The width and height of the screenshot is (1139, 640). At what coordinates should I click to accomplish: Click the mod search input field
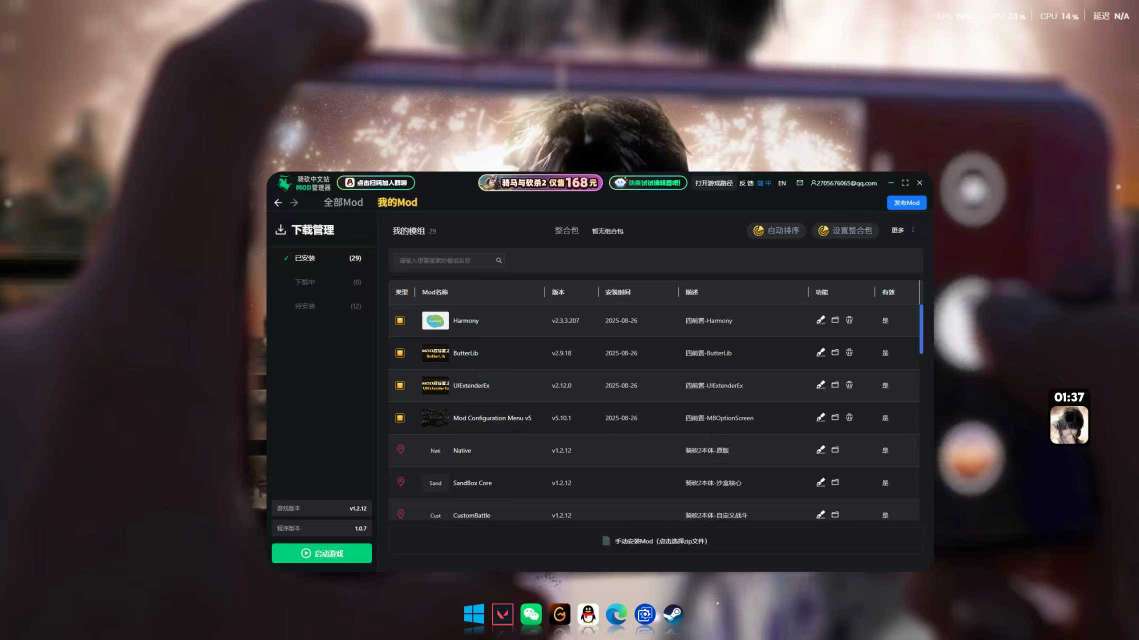pos(448,261)
